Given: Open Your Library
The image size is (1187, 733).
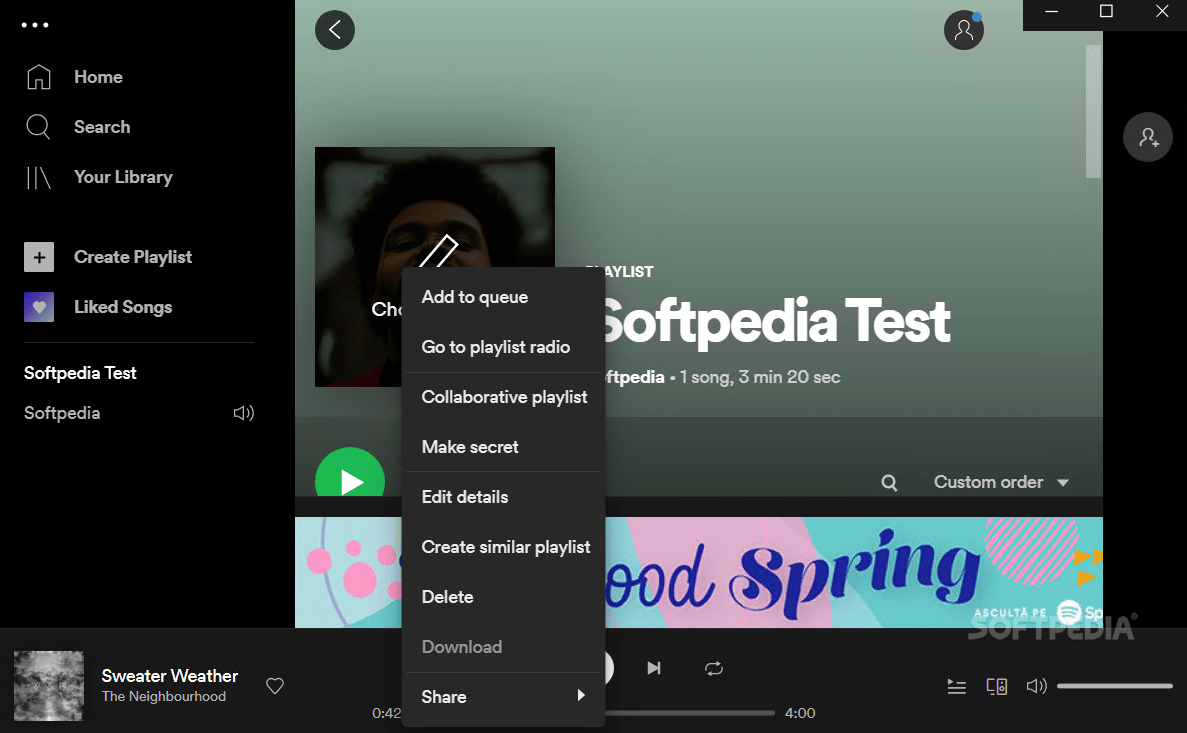Looking at the screenshot, I should (122, 177).
